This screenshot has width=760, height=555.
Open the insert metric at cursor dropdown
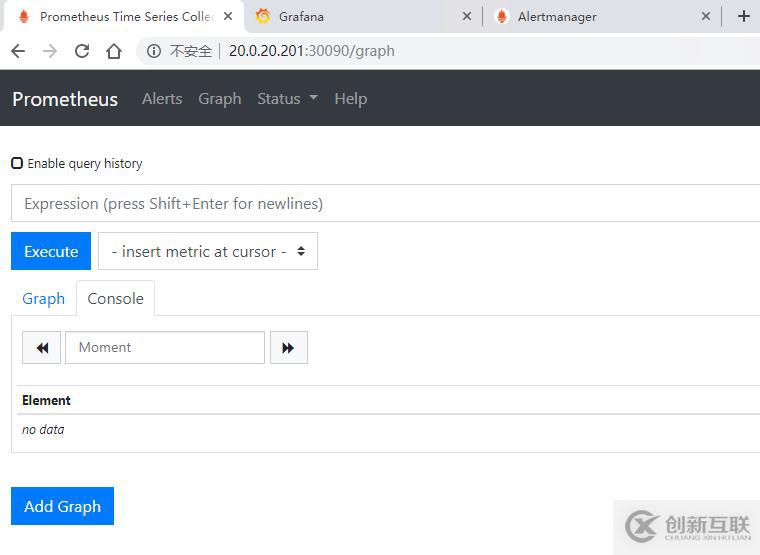pyautogui.click(x=208, y=252)
